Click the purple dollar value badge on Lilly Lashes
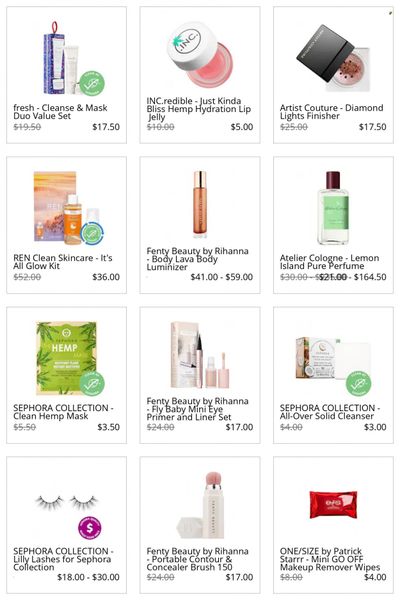Viewport: 400px width, 600px height. pos(90,528)
